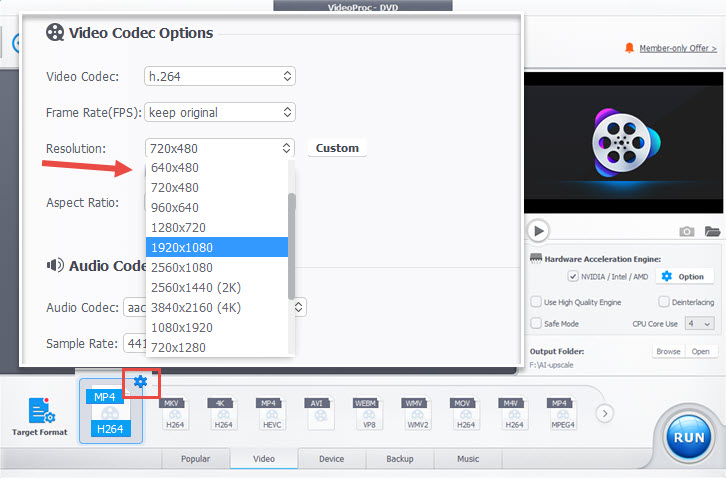Open snapshot folder icon
This screenshot has height=478, width=726.
point(712,231)
